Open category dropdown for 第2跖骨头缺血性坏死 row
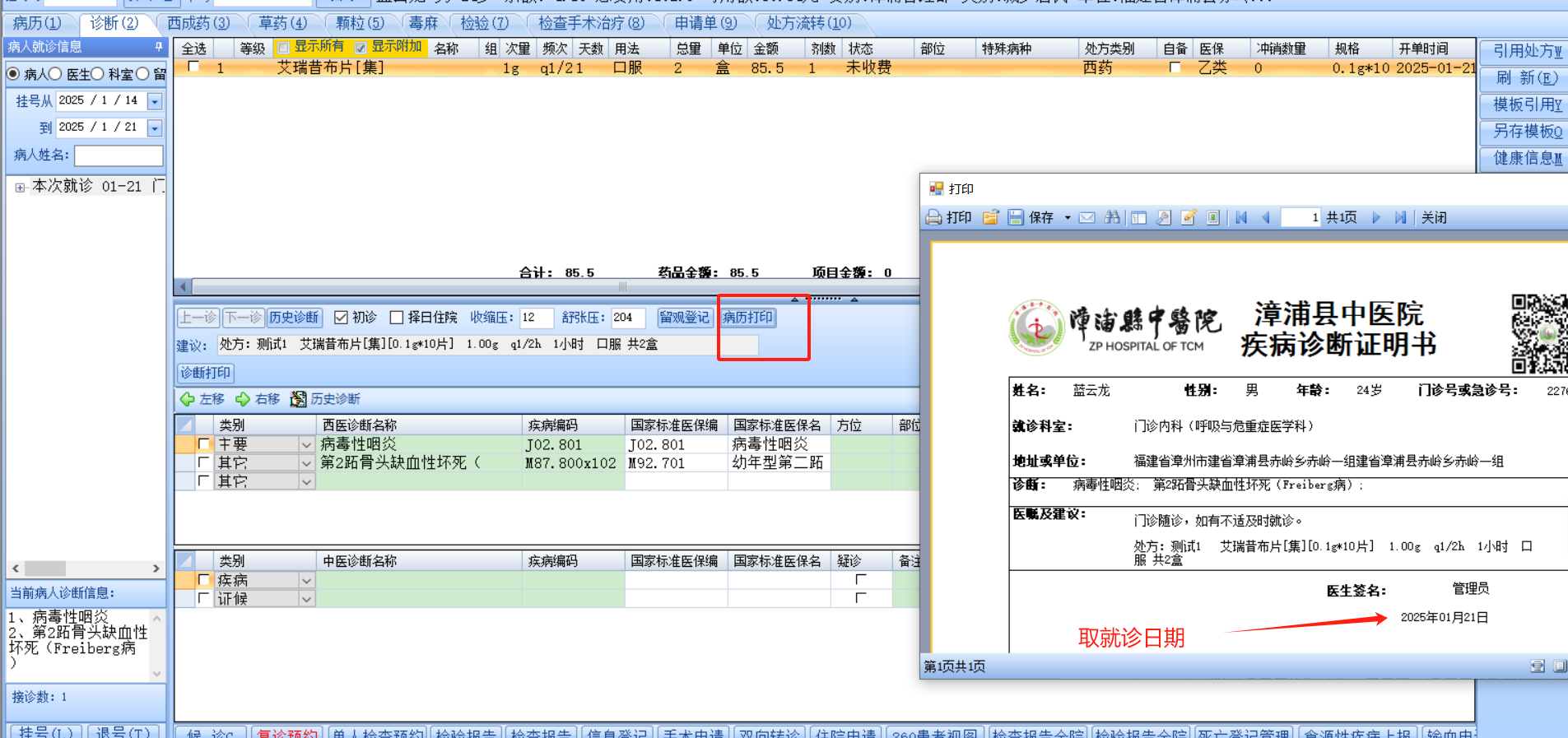The image size is (1568, 738). point(306,463)
